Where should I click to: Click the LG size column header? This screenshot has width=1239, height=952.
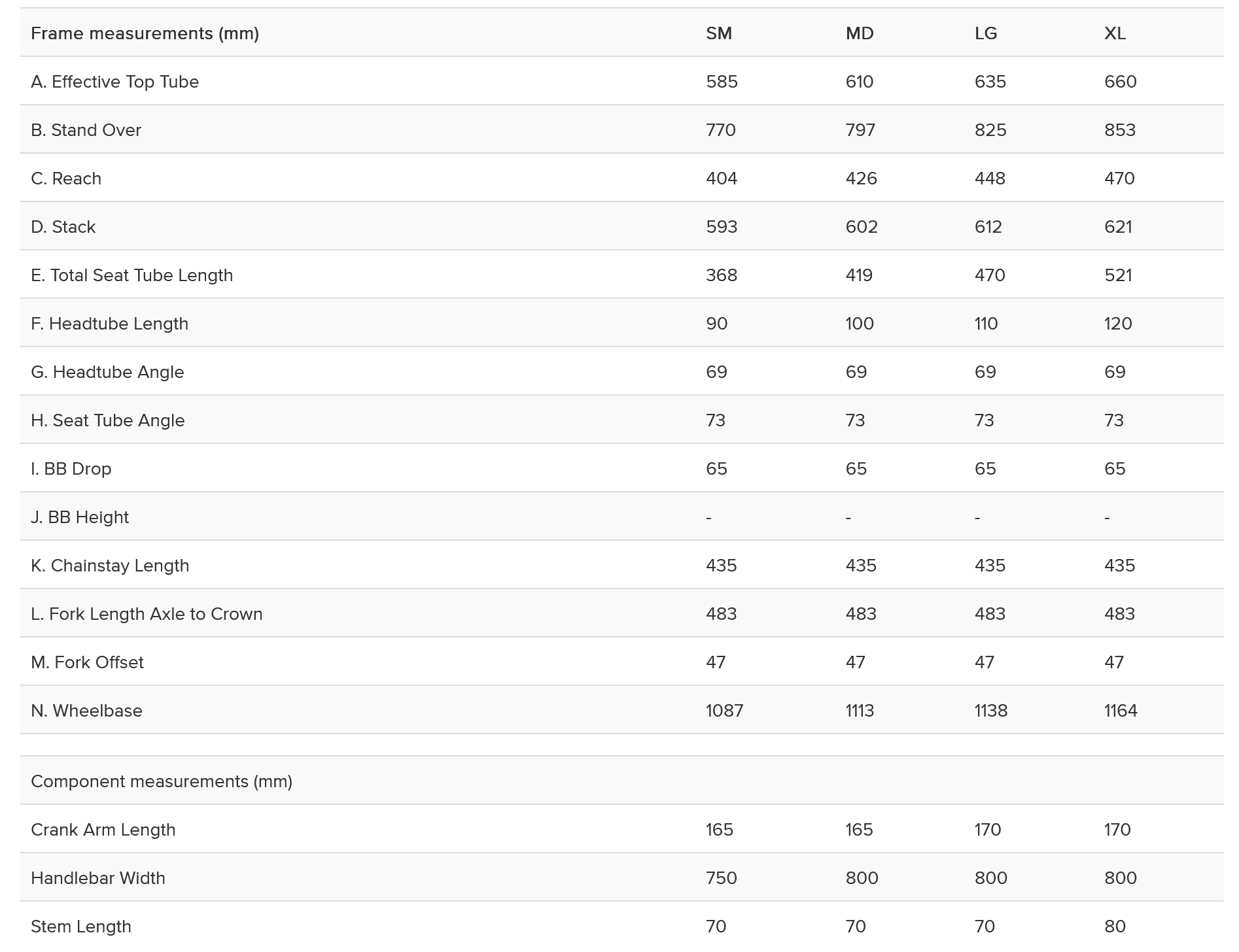985,33
